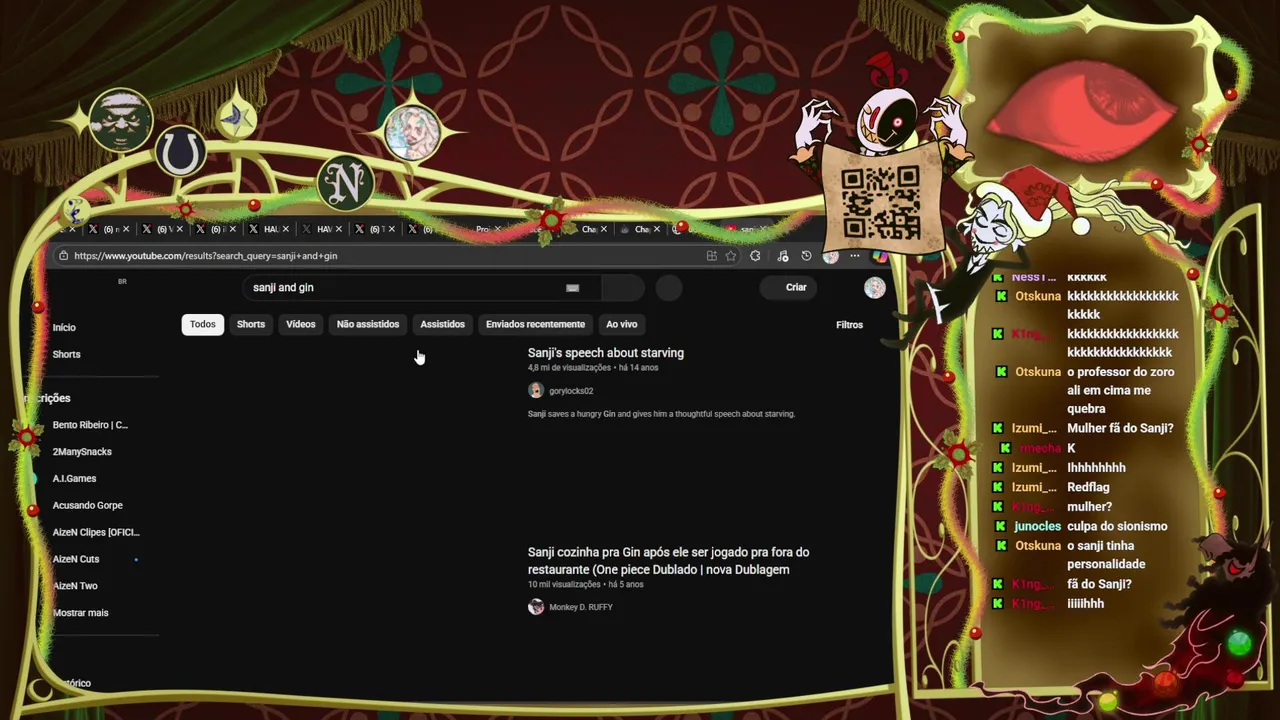Open 2ManySnacks subscription

(82, 452)
